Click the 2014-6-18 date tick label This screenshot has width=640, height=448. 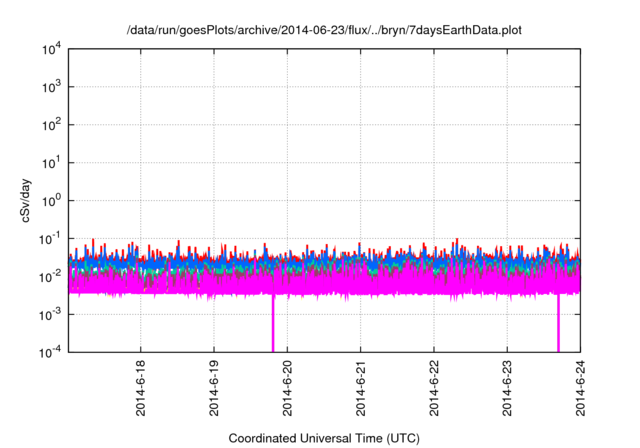(x=140, y=388)
